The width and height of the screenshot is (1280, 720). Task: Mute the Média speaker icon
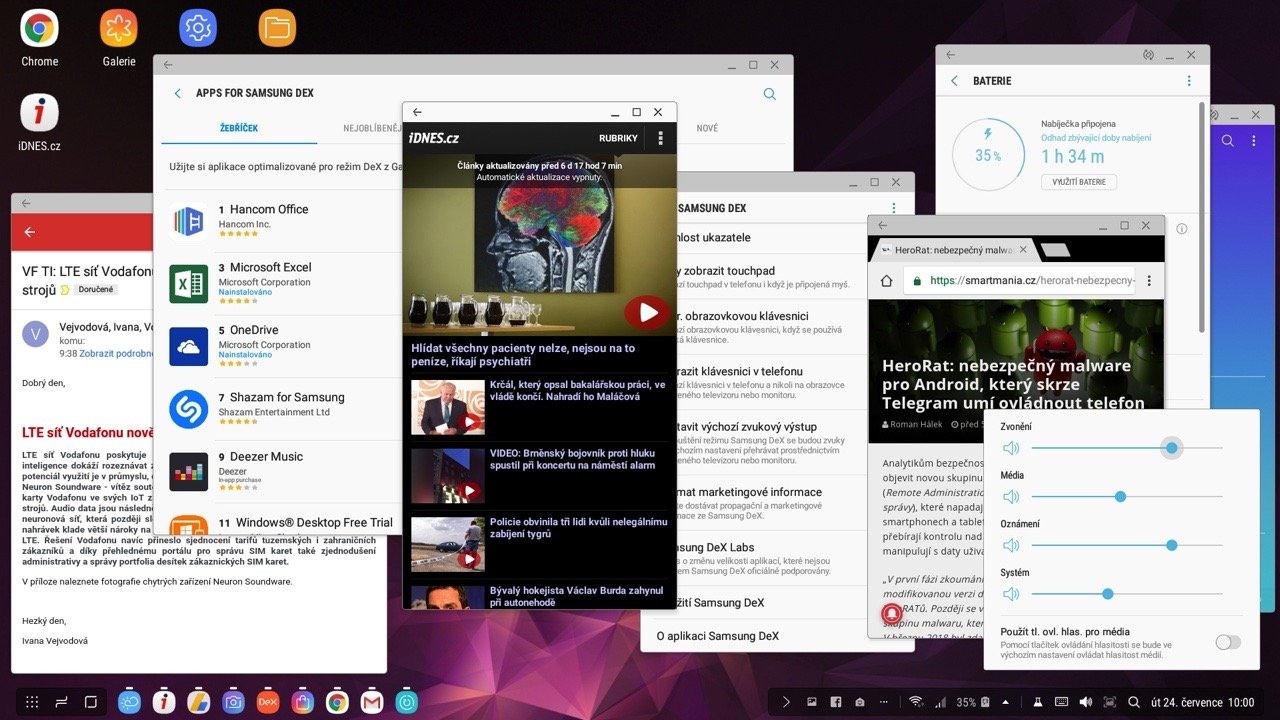(x=1011, y=497)
